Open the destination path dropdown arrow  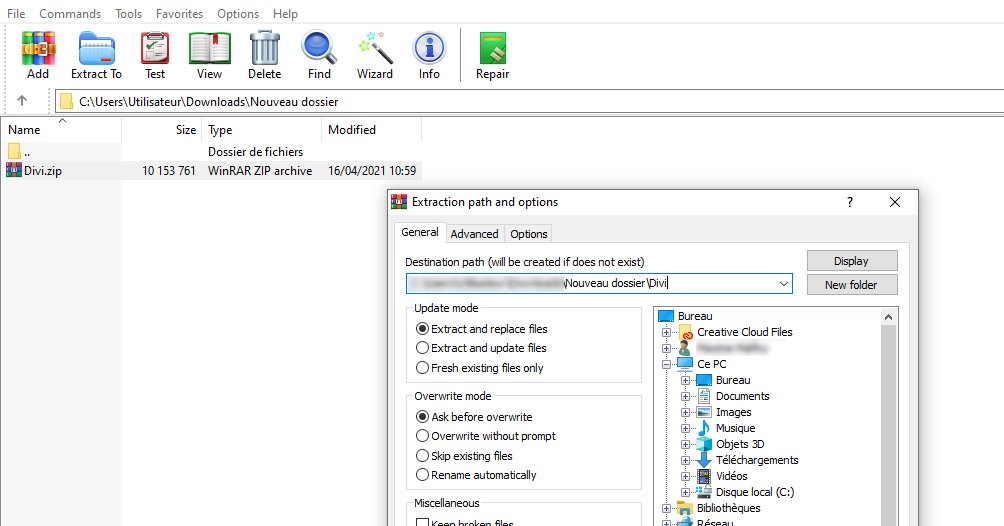click(x=782, y=284)
